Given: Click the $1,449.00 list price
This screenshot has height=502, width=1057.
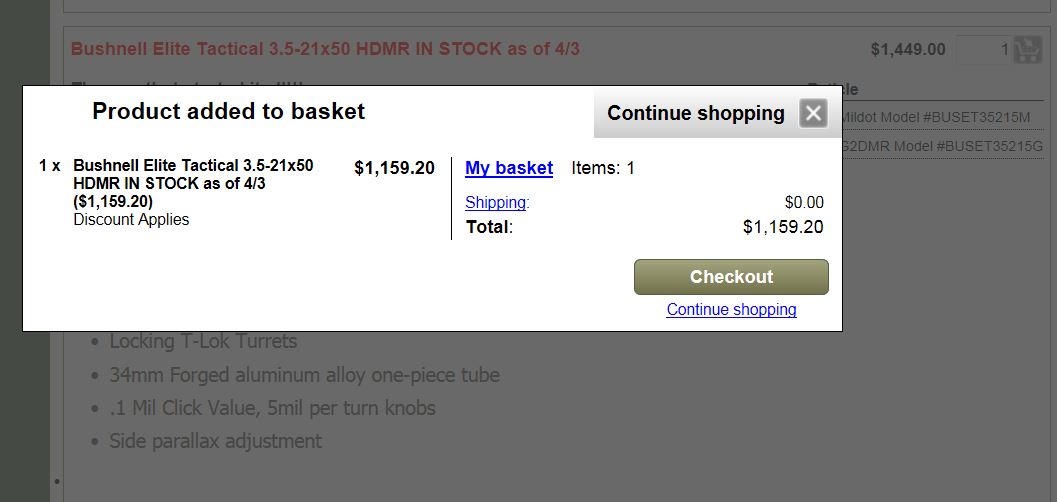Looking at the screenshot, I should [907, 49].
